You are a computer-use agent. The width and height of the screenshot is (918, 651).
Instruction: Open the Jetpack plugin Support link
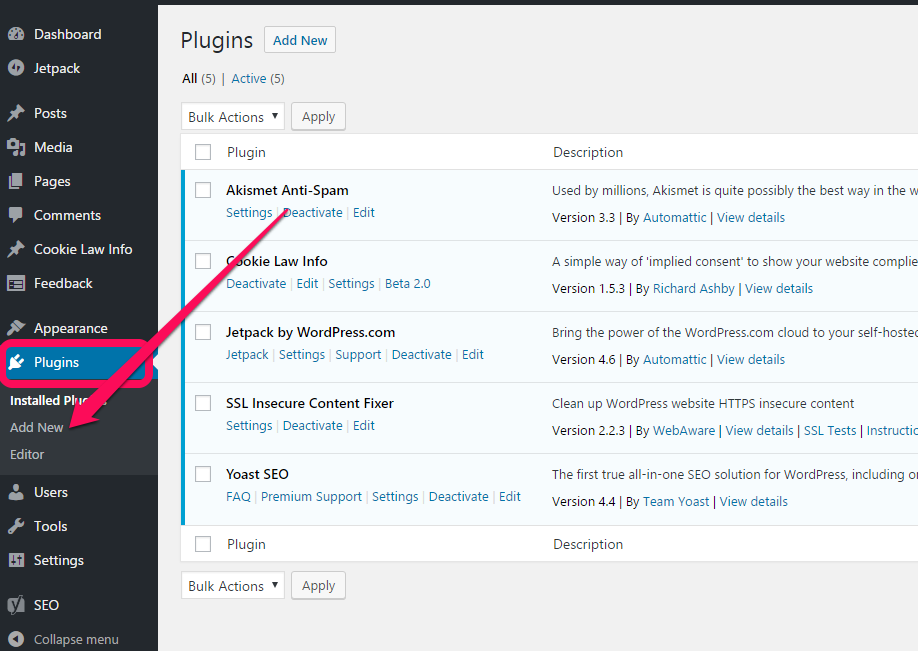click(358, 355)
